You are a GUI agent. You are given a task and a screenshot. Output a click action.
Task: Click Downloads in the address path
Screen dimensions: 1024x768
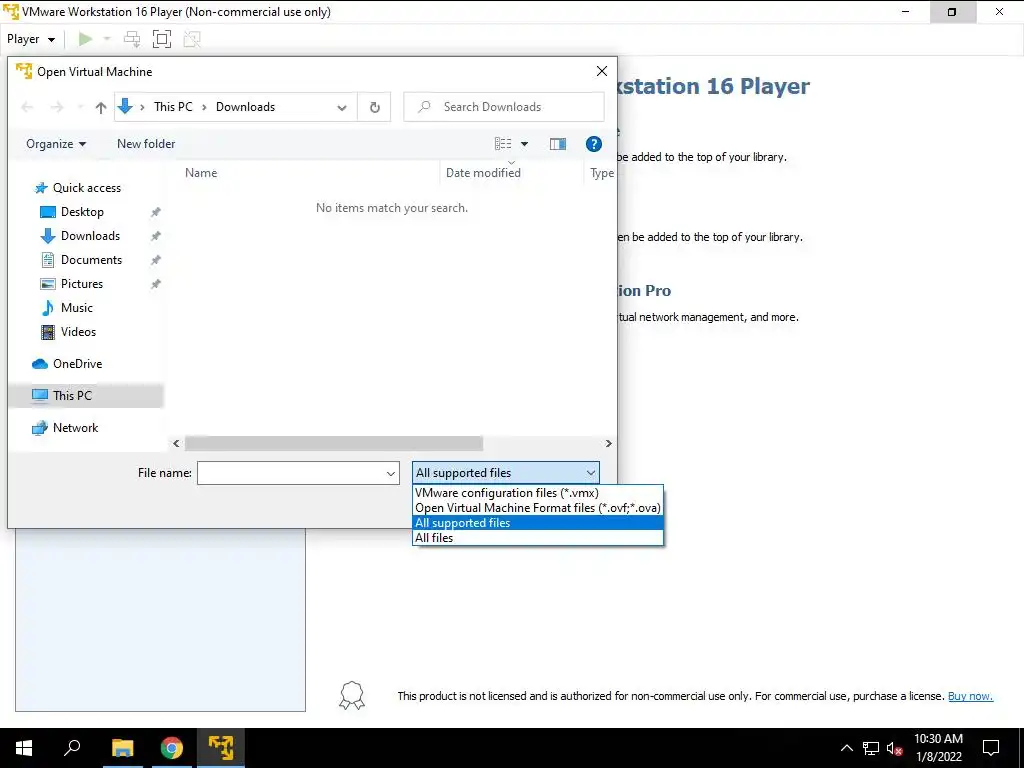tap(246, 107)
